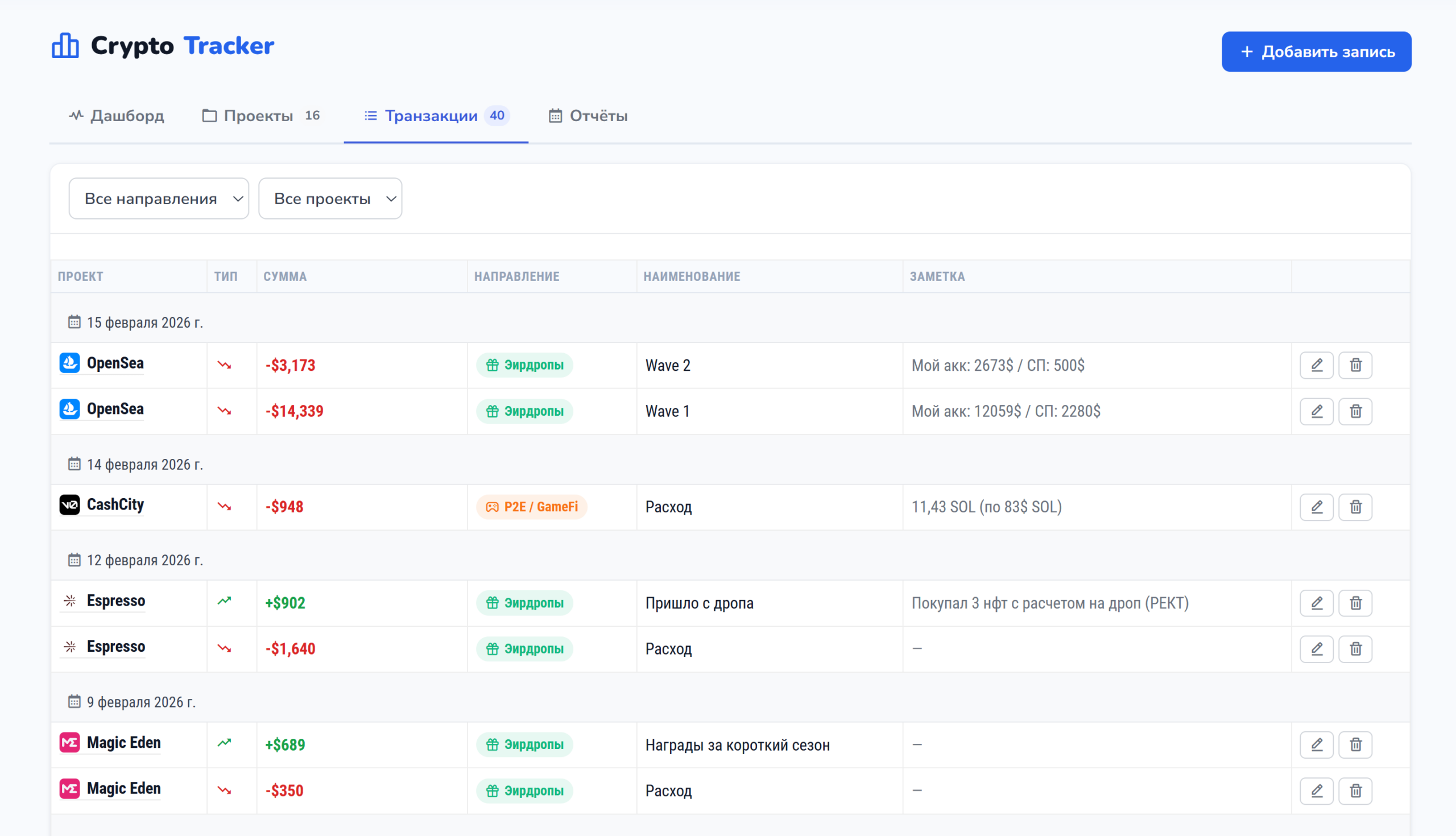Viewport: 1456px width, 836px height.
Task: Click the Crypto Tracker logo icon
Action: point(65,45)
